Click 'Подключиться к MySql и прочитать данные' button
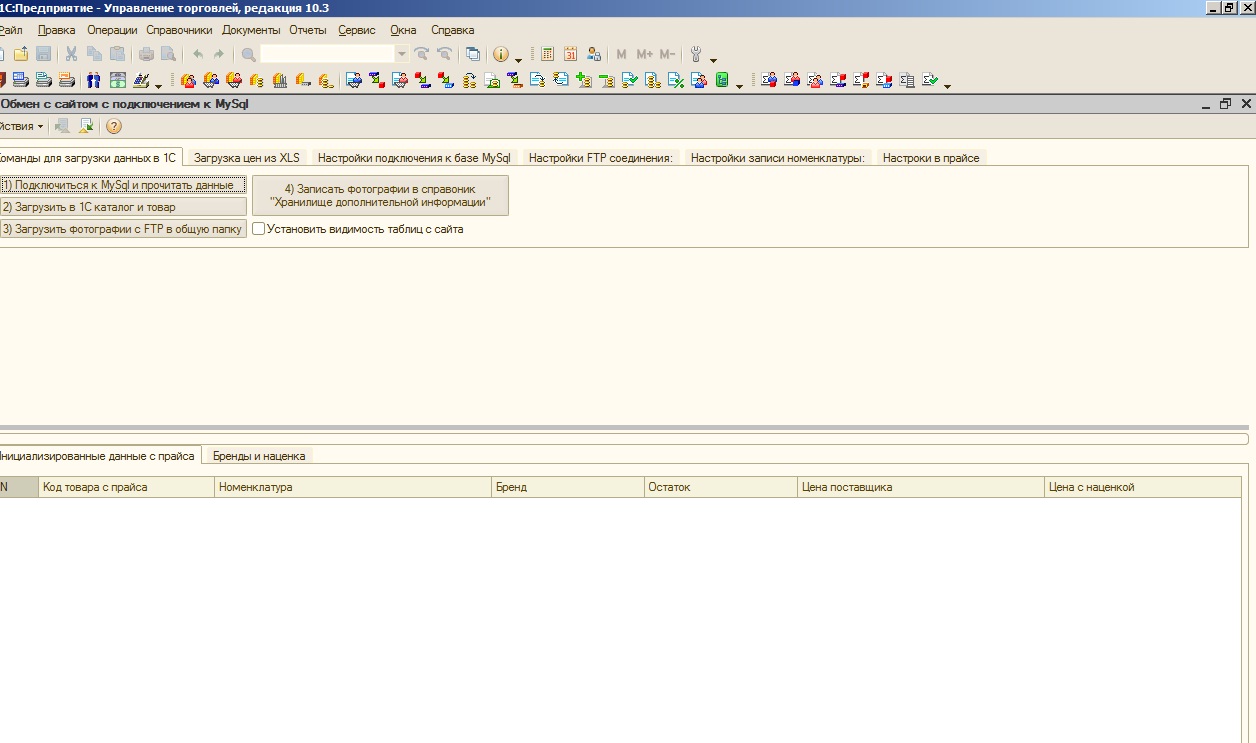The height and width of the screenshot is (743, 1256). pyautogui.click(x=123, y=185)
